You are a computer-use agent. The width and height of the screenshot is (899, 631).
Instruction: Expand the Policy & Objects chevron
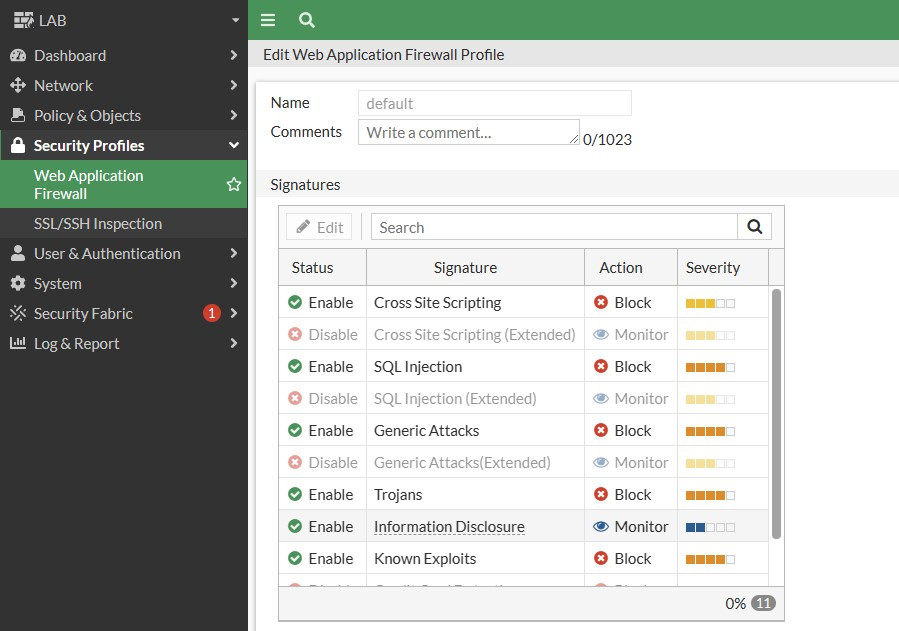[x=233, y=115]
